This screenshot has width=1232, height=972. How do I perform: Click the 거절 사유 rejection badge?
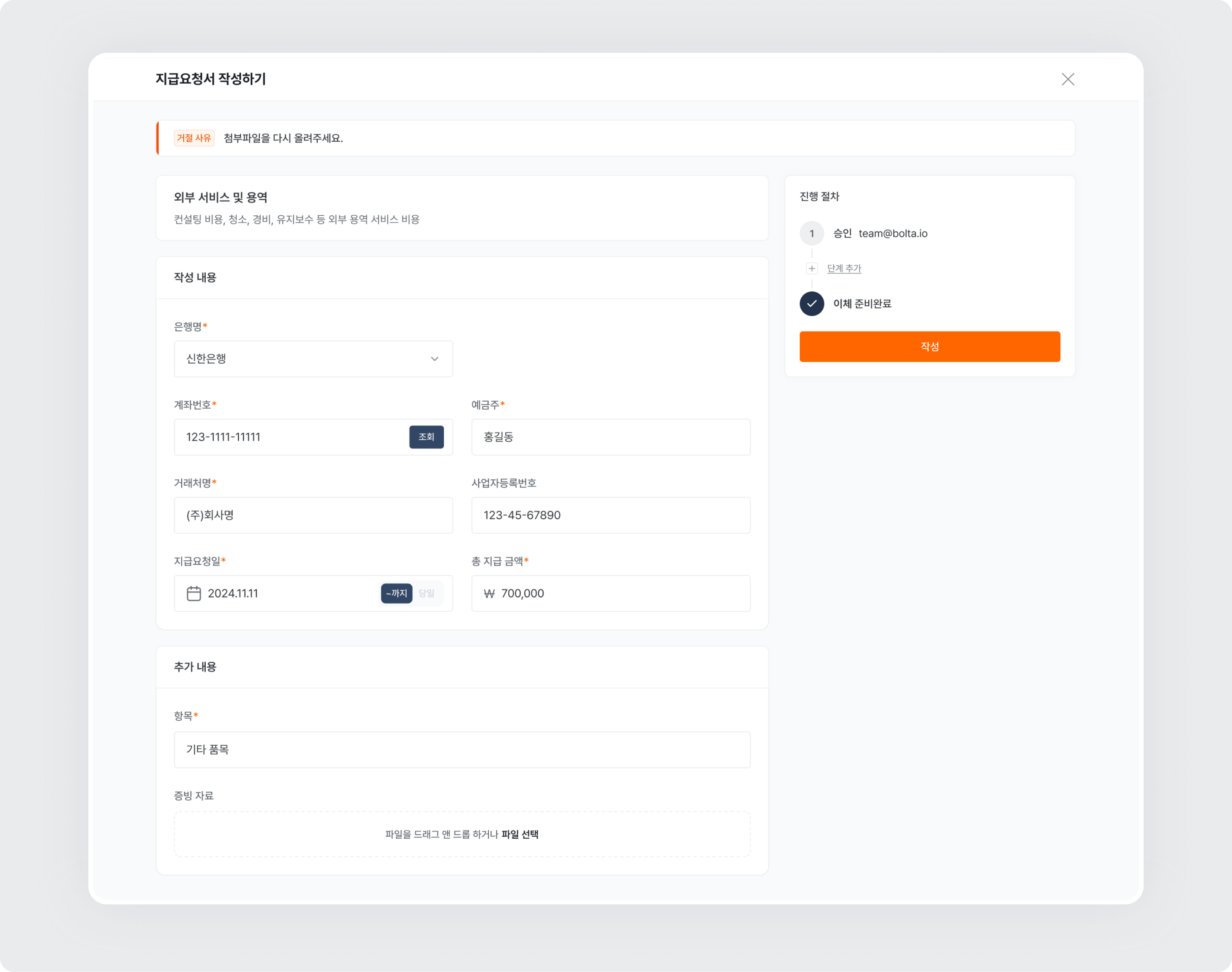pyautogui.click(x=194, y=138)
